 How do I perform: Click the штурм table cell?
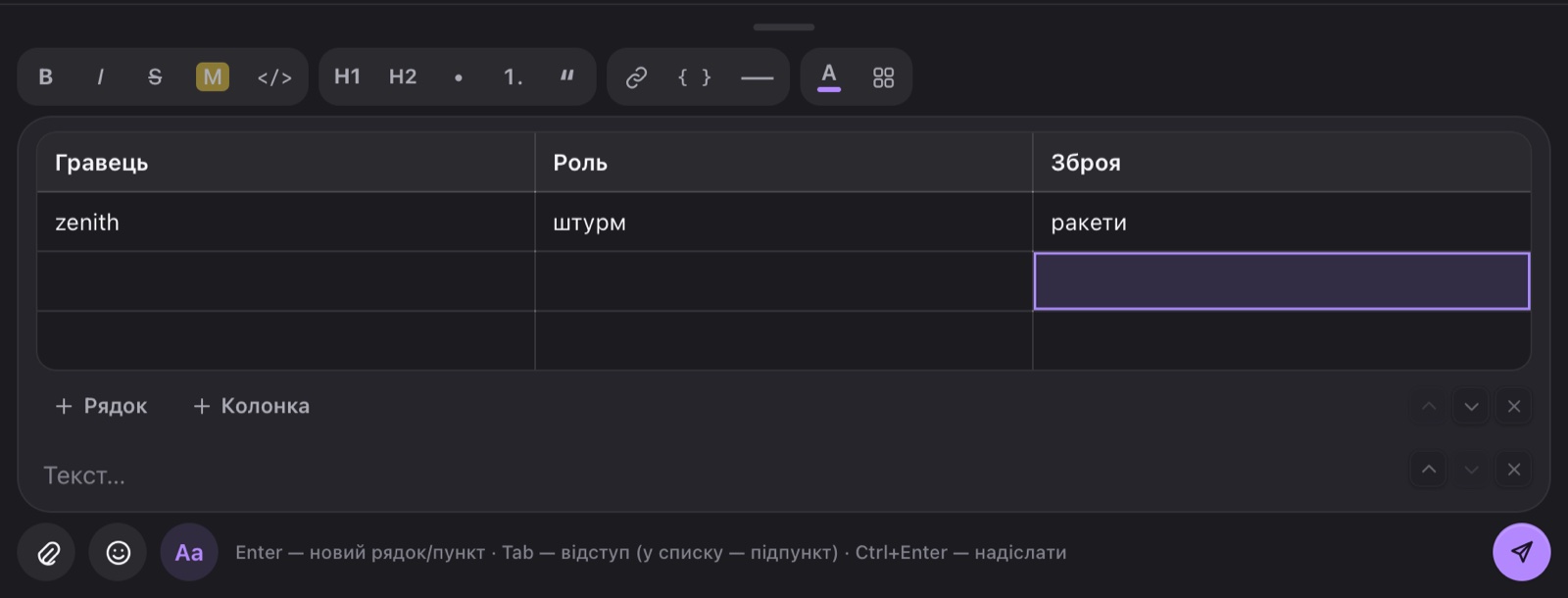pyautogui.click(x=784, y=223)
